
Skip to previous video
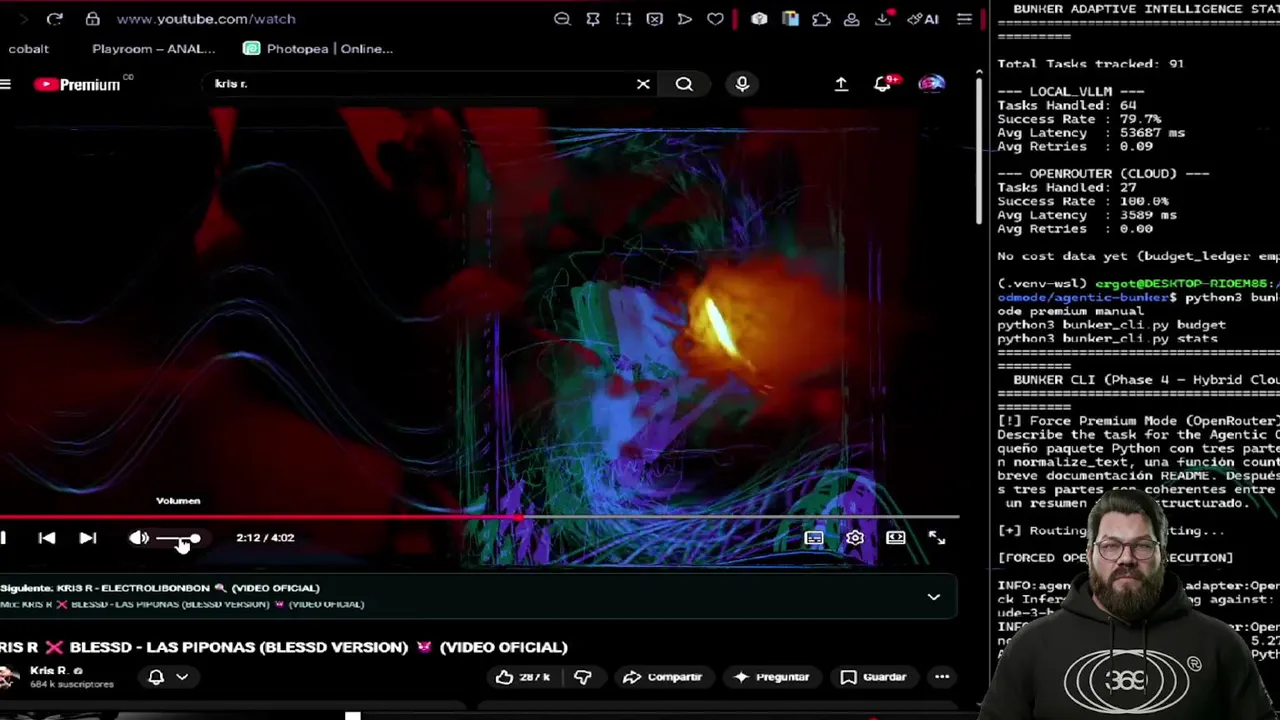pos(47,538)
